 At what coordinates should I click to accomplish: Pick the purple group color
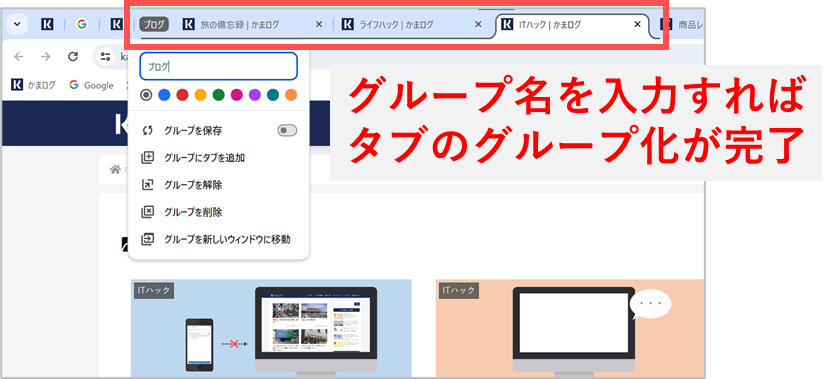[255, 95]
